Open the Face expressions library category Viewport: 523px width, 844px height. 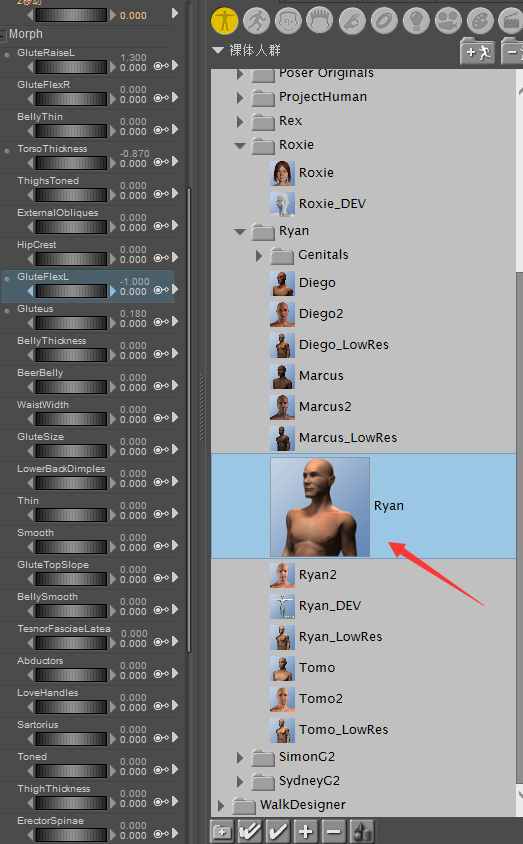tap(288, 21)
